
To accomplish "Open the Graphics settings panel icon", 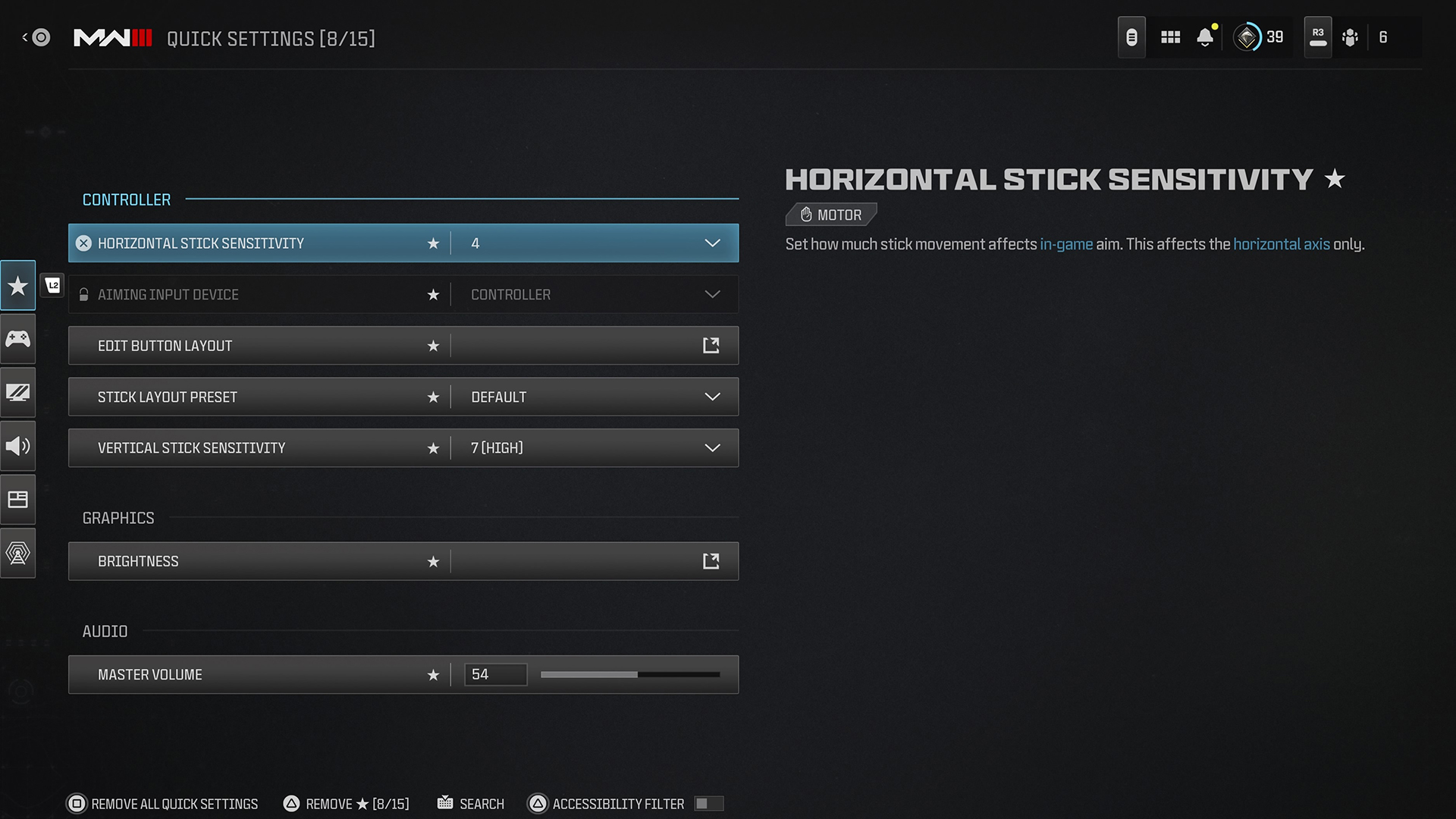I will pyautogui.click(x=18, y=392).
